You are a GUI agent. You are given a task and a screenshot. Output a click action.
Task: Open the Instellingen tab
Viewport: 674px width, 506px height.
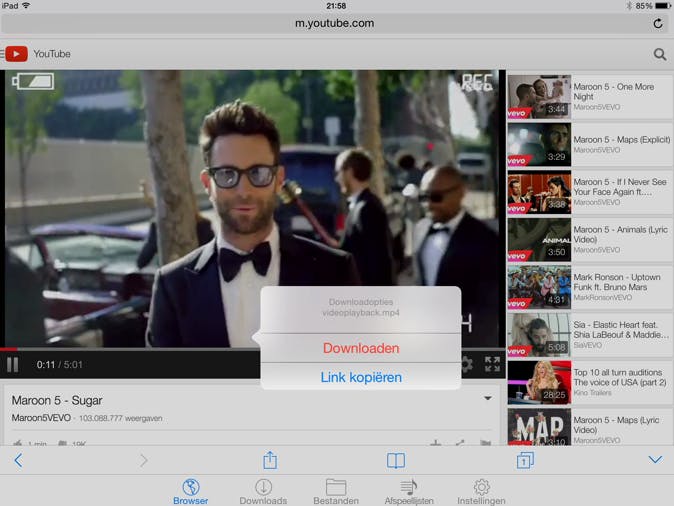(481, 492)
